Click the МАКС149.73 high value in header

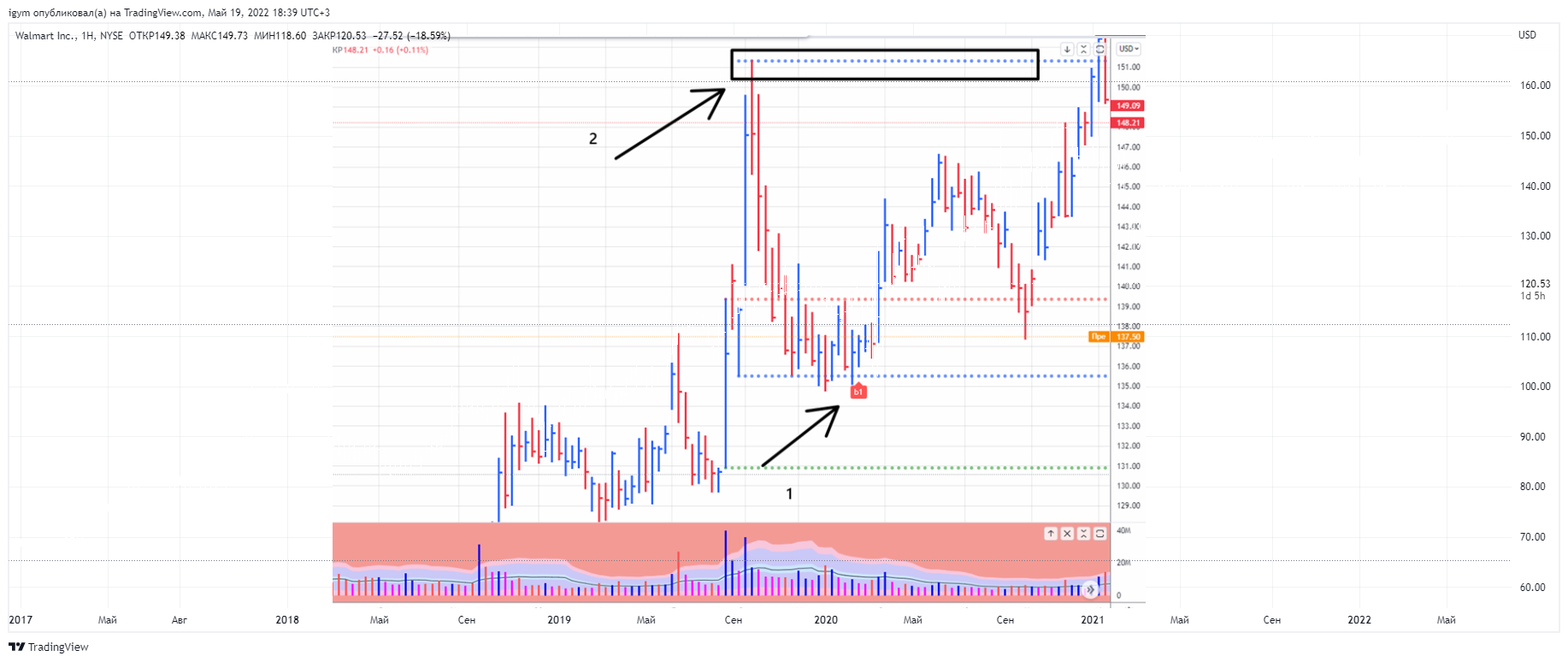(x=220, y=36)
